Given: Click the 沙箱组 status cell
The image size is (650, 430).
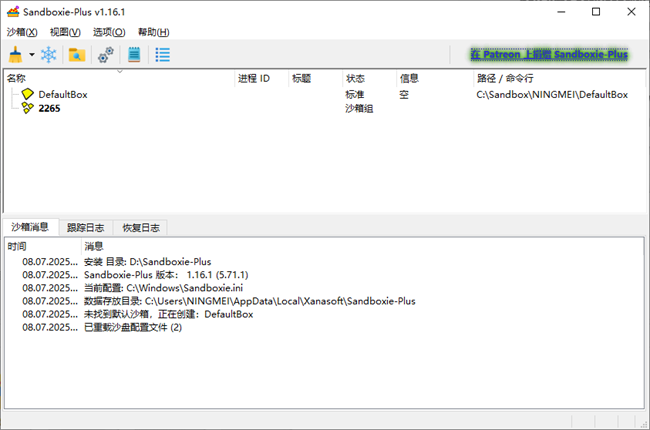Looking at the screenshot, I should click(359, 109).
